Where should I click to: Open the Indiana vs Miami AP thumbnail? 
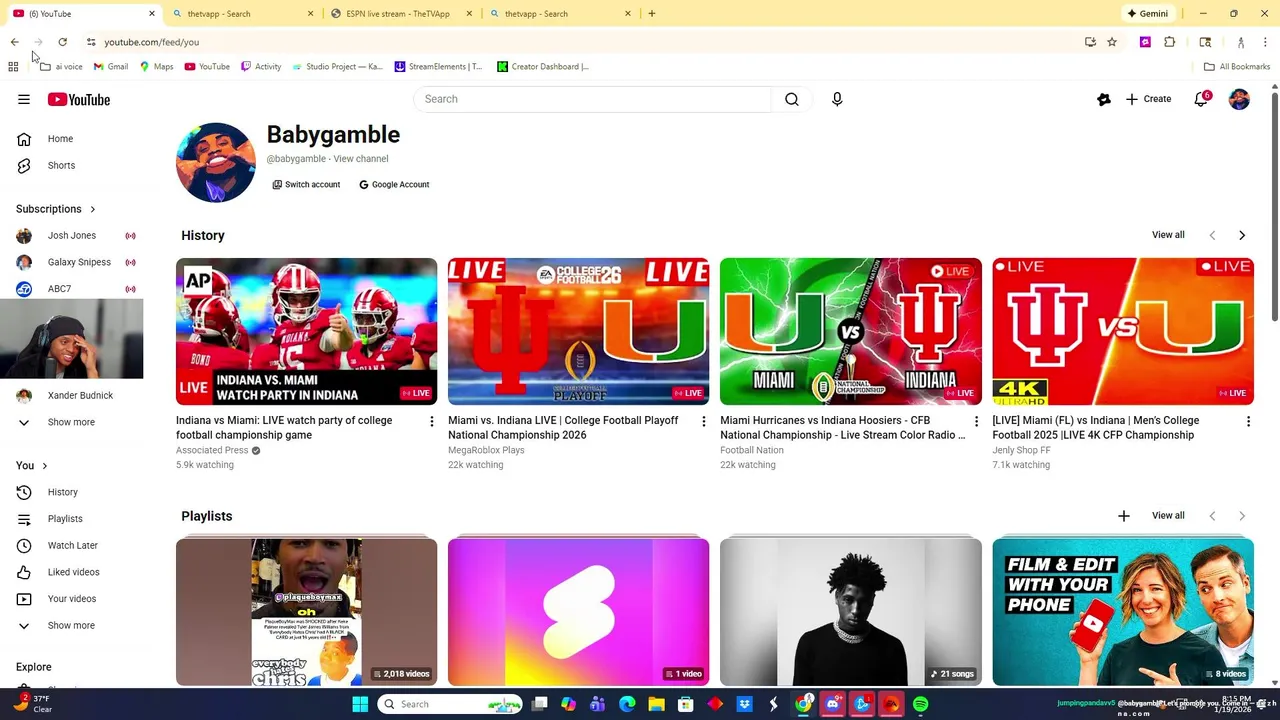[x=306, y=332]
